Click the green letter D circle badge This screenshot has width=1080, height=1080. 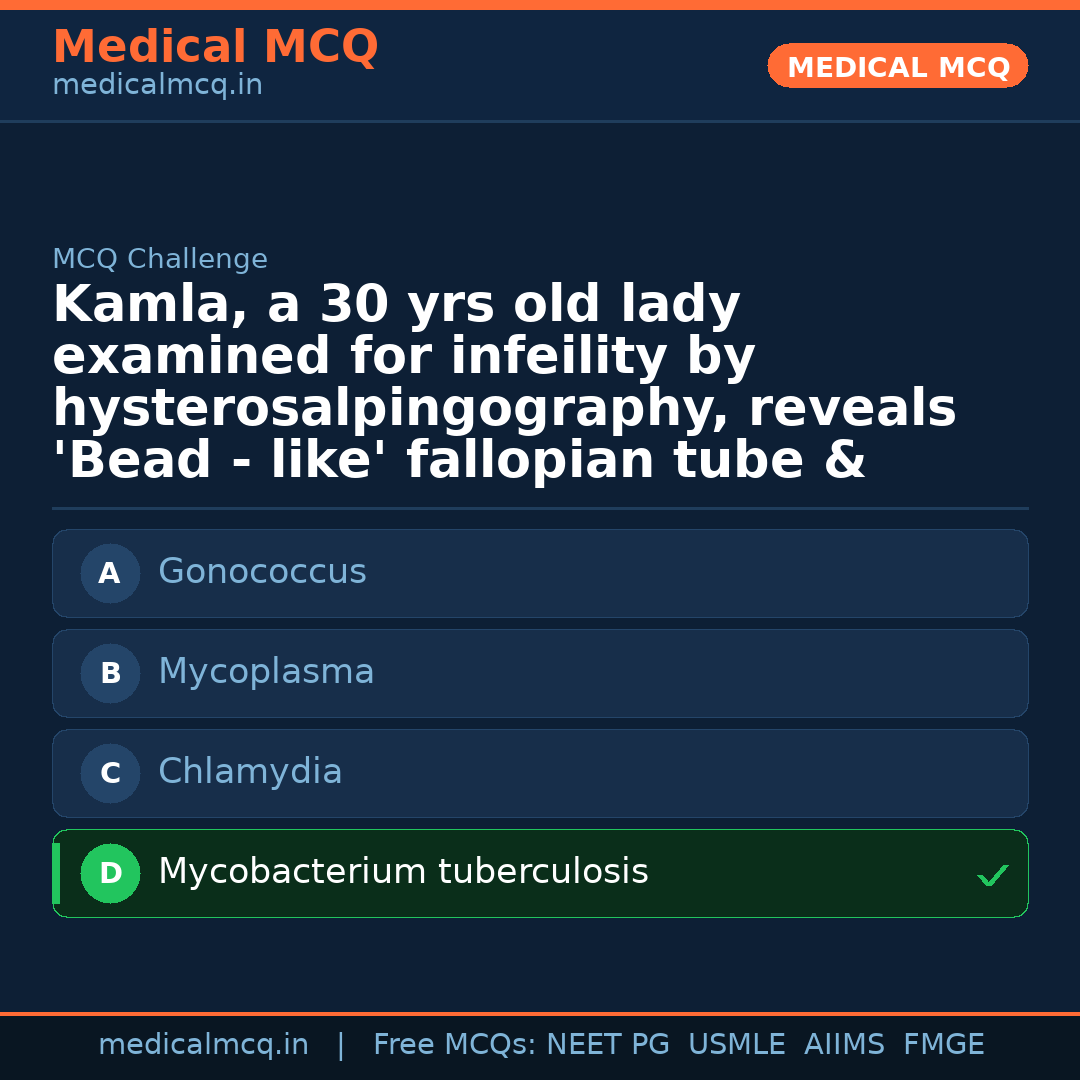click(110, 874)
